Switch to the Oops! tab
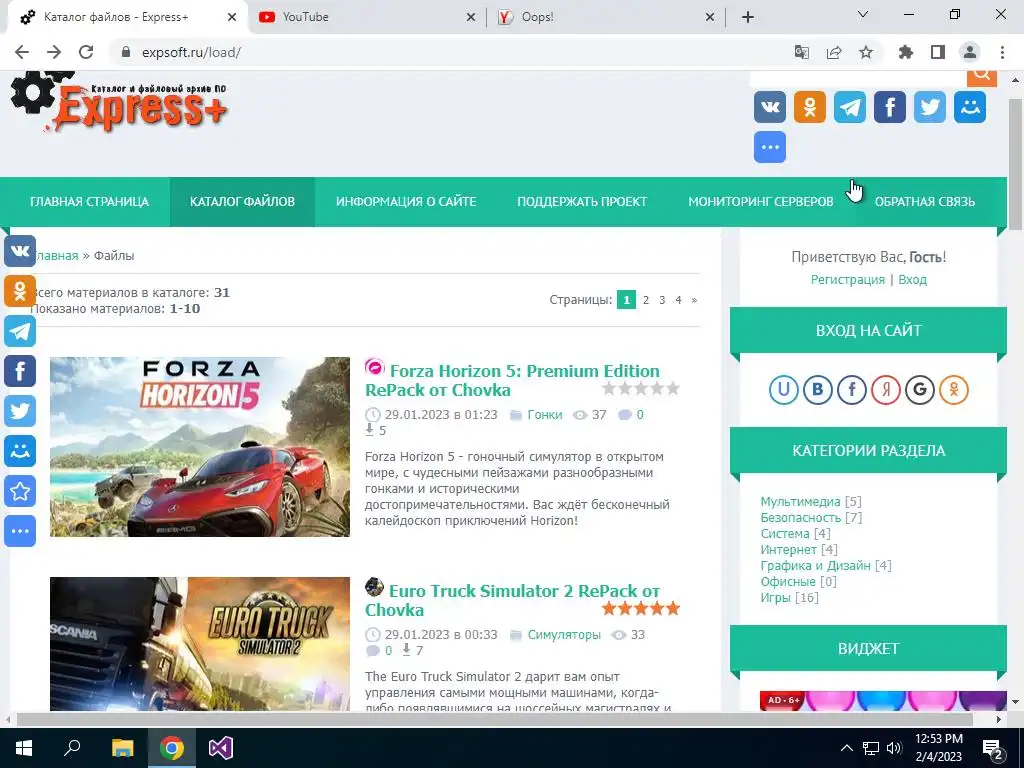 pos(605,17)
